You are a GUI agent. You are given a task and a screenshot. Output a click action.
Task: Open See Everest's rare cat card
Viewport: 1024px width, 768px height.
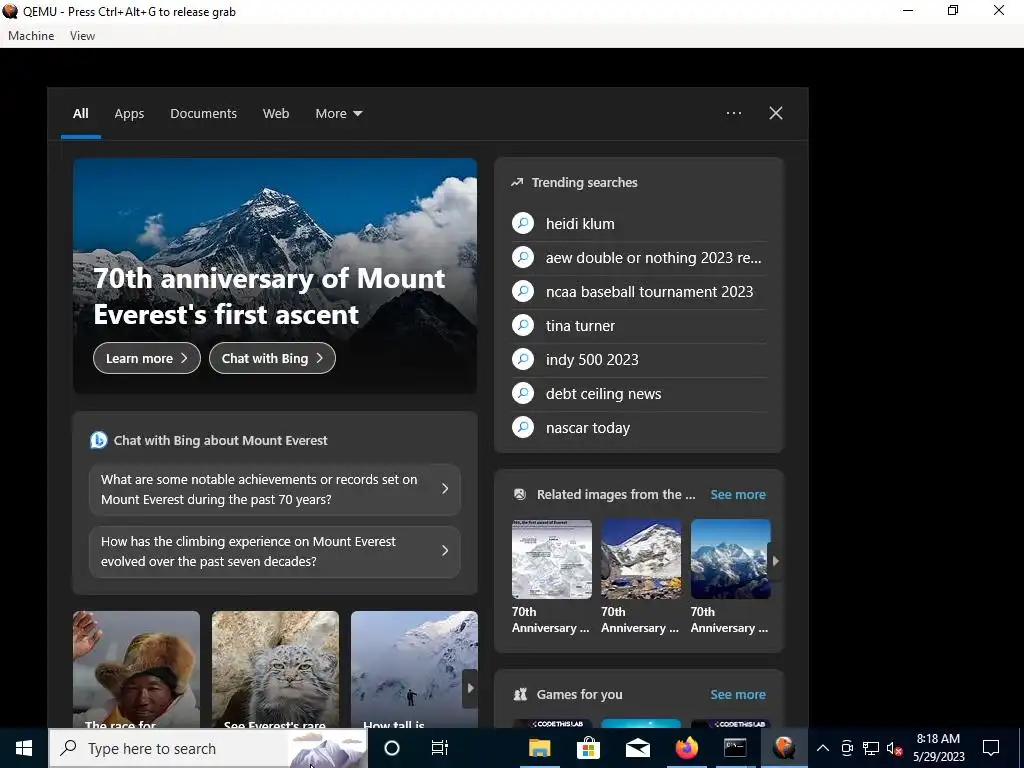pyautogui.click(x=276, y=669)
